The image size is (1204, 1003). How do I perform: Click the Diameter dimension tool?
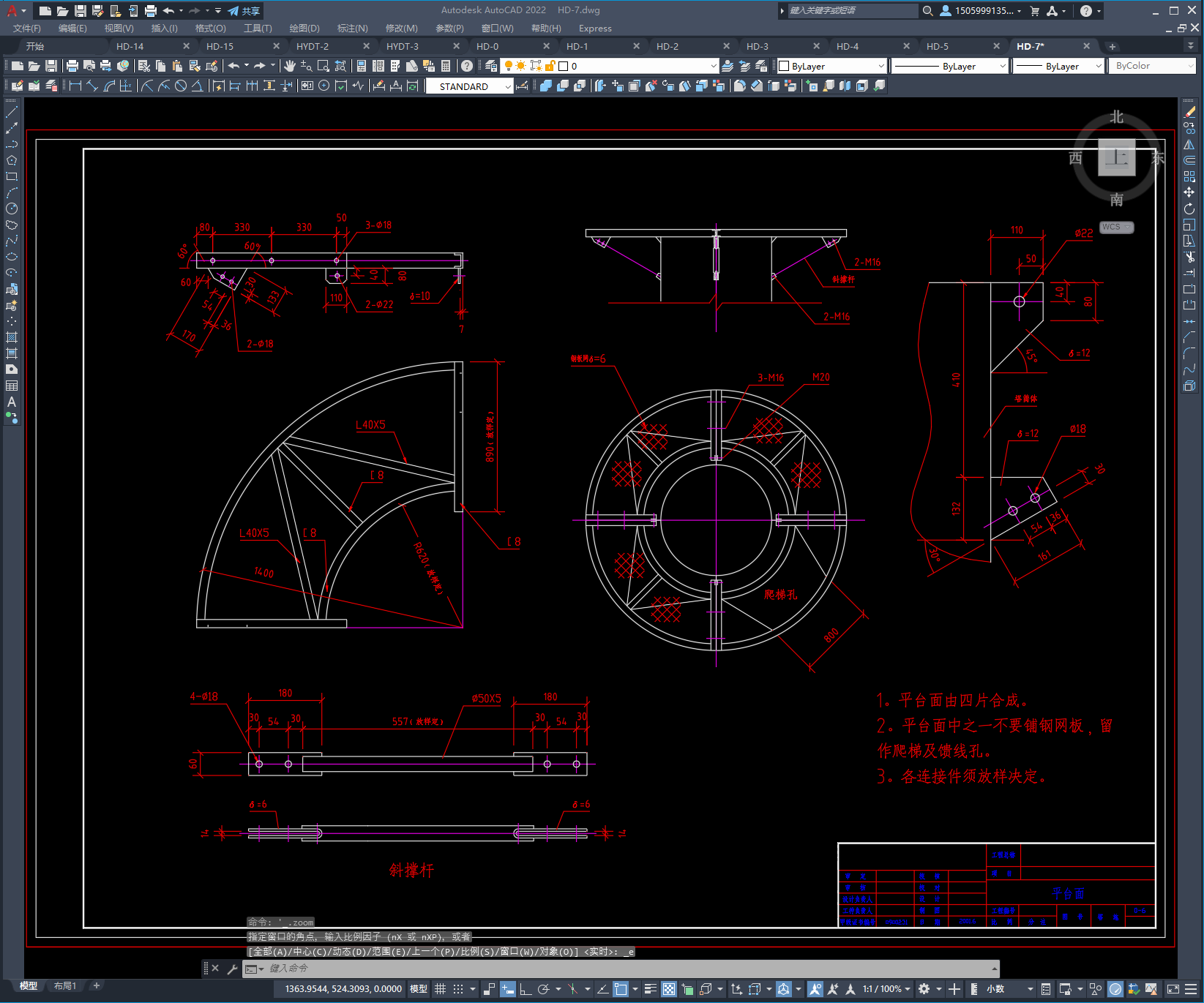pos(181,86)
